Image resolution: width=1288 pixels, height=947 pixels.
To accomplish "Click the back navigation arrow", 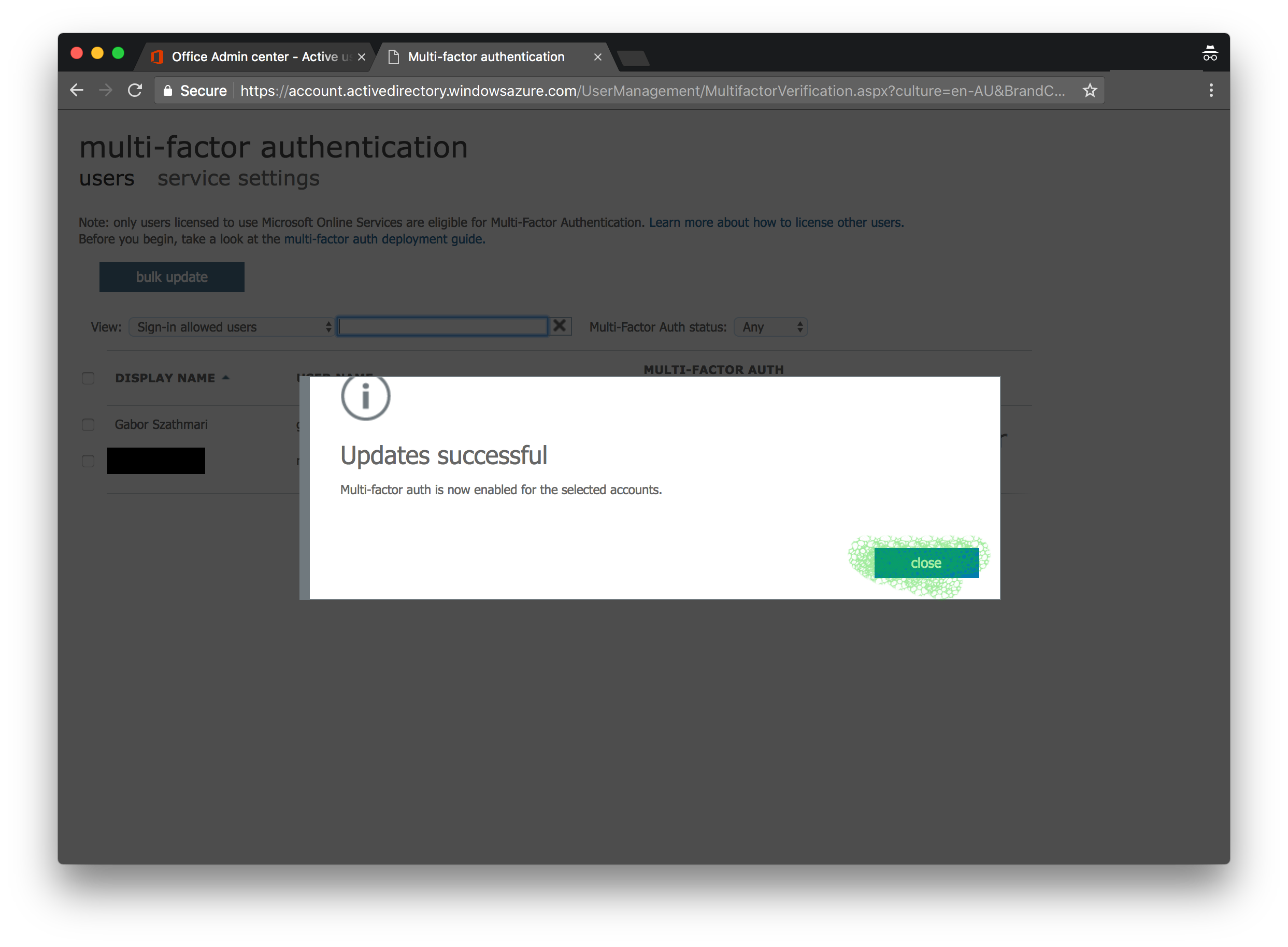I will pyautogui.click(x=79, y=91).
